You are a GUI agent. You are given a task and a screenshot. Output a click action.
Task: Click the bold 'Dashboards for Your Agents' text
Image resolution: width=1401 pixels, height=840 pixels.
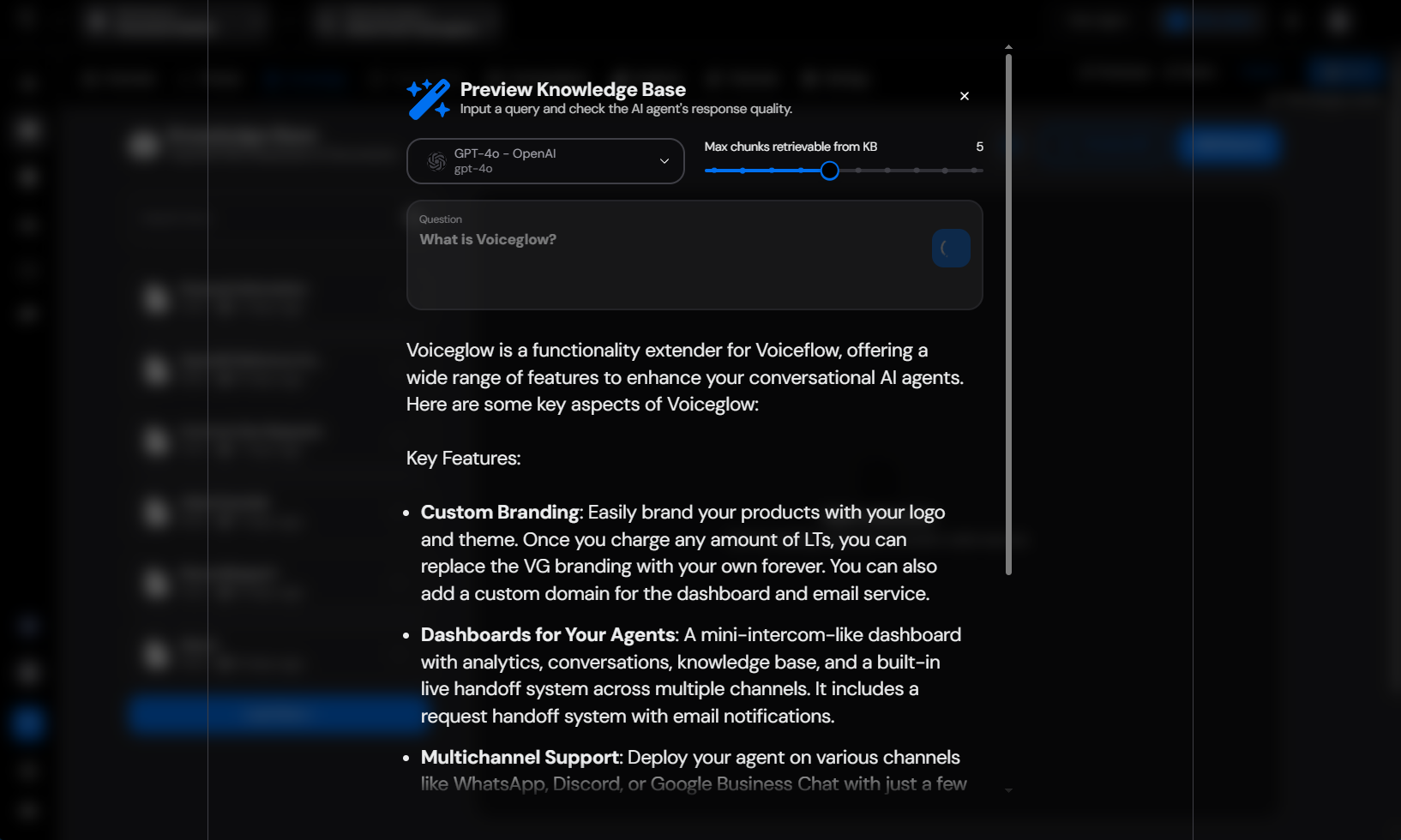pyautogui.click(x=548, y=635)
